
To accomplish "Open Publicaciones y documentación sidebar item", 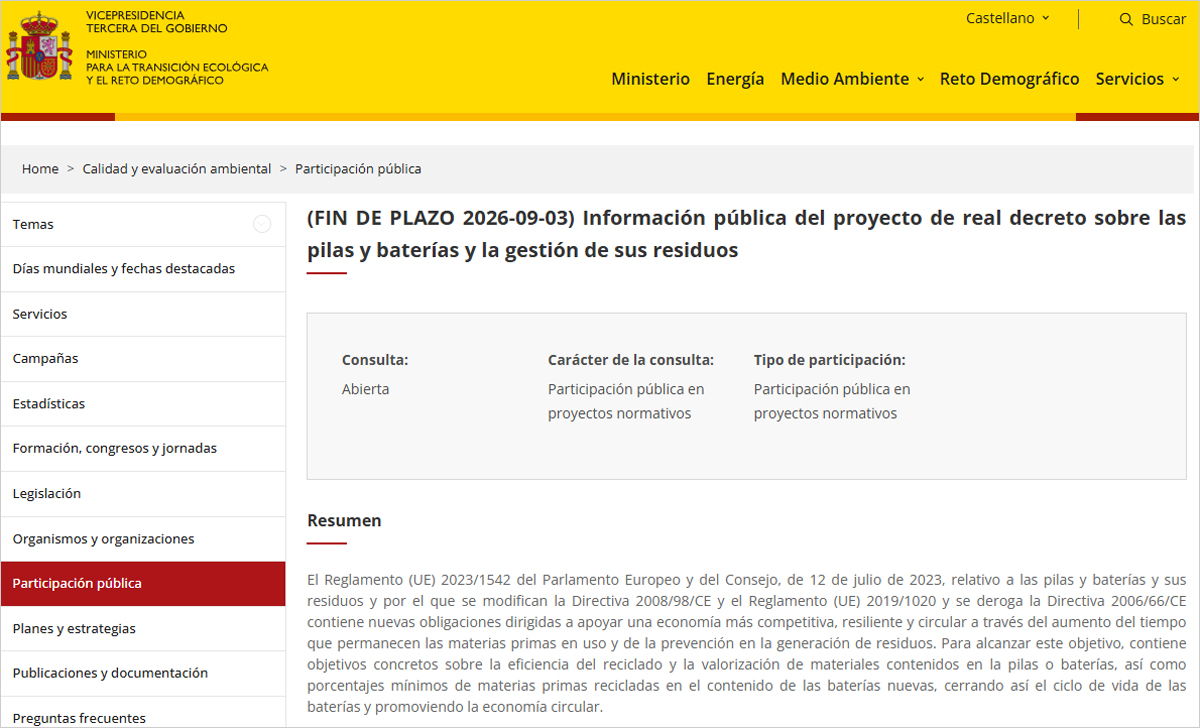I will pos(143,673).
